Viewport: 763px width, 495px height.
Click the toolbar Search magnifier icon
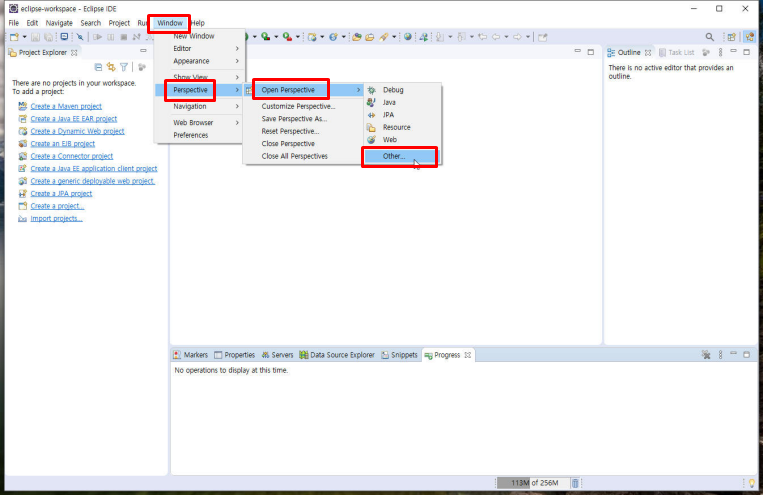pos(710,37)
